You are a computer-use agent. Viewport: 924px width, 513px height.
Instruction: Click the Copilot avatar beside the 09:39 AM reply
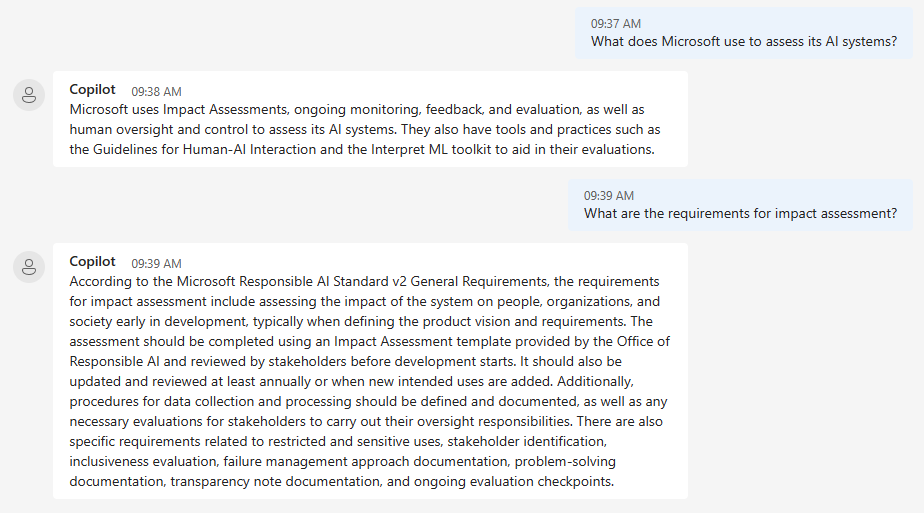pos(29,267)
